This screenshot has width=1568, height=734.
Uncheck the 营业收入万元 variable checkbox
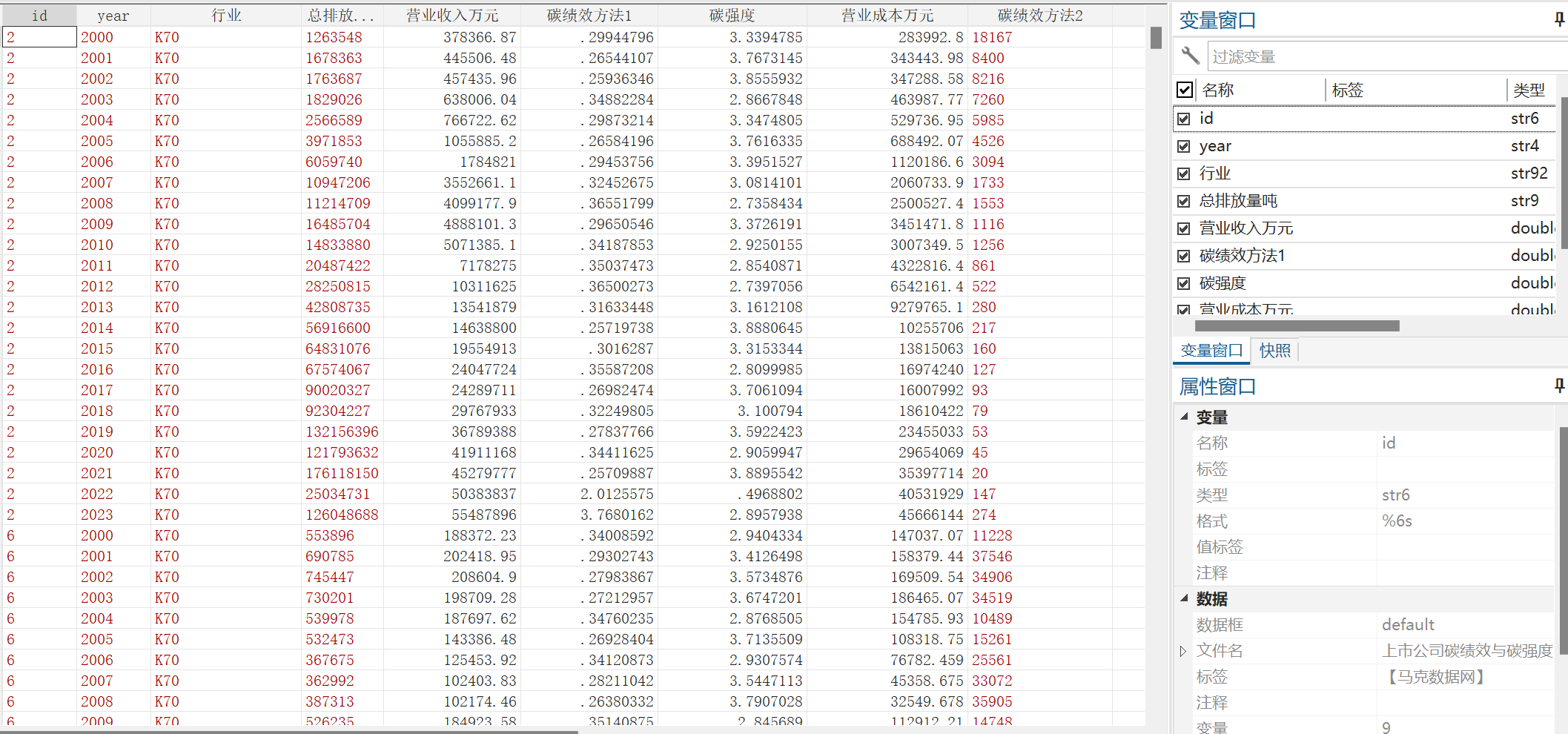1184,228
